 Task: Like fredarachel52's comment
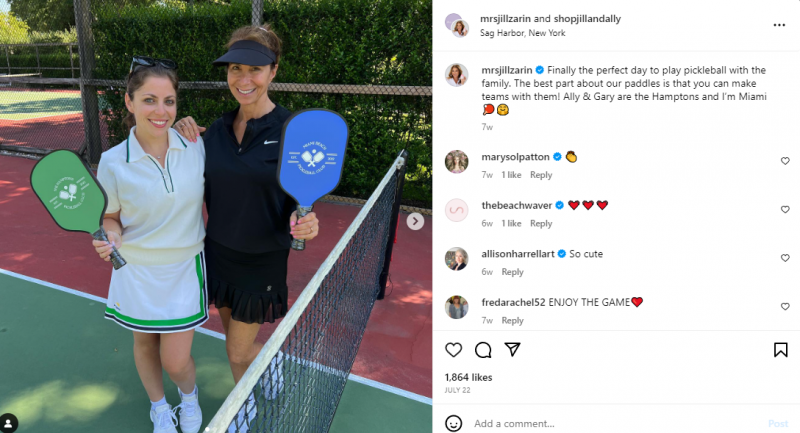pos(785,307)
